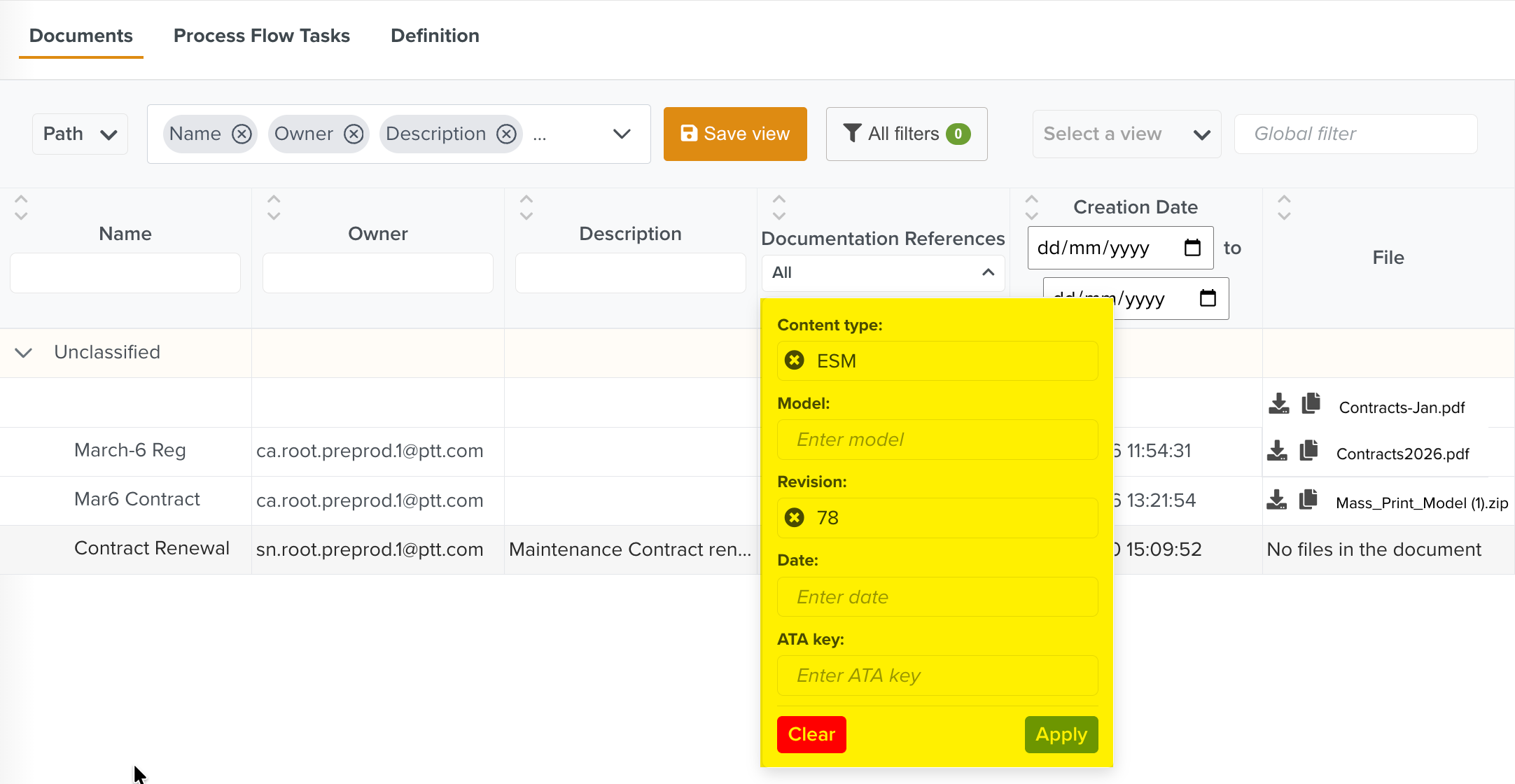Switch to the Documents tab
1515x784 pixels.
[81, 36]
